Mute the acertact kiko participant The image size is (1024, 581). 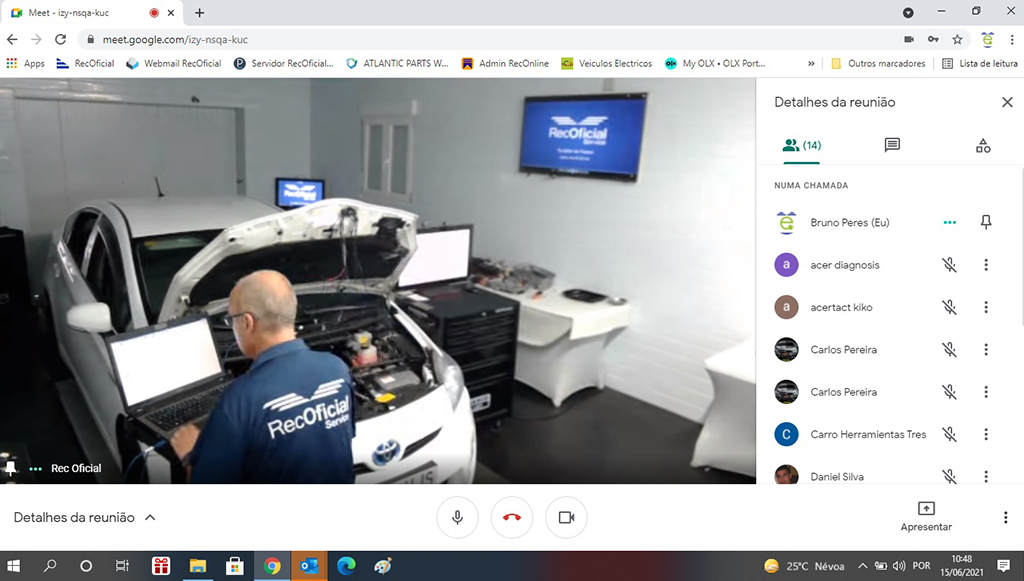click(x=949, y=307)
